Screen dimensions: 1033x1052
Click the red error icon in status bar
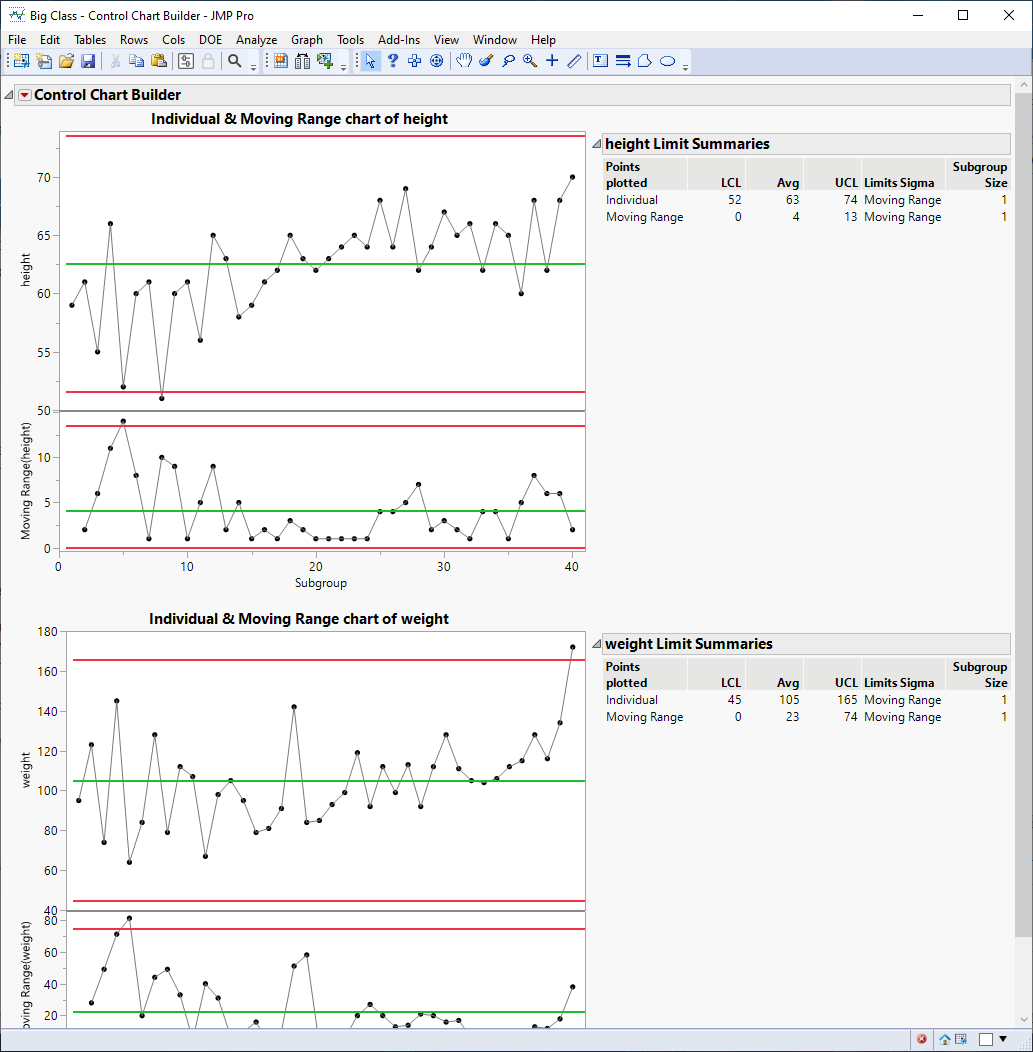[922, 1039]
